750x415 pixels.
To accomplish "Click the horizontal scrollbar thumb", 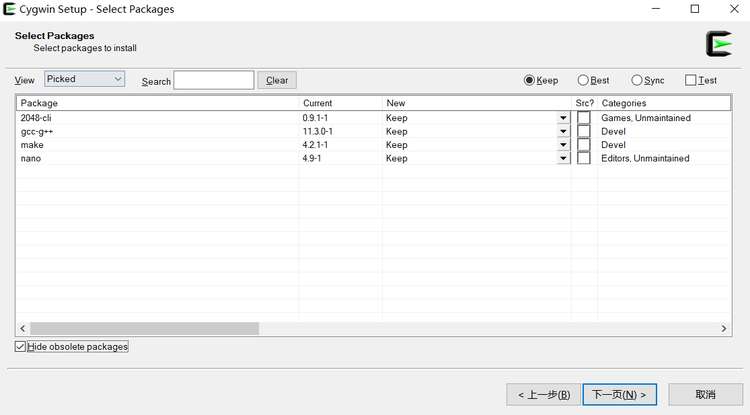I will tap(144, 328).
